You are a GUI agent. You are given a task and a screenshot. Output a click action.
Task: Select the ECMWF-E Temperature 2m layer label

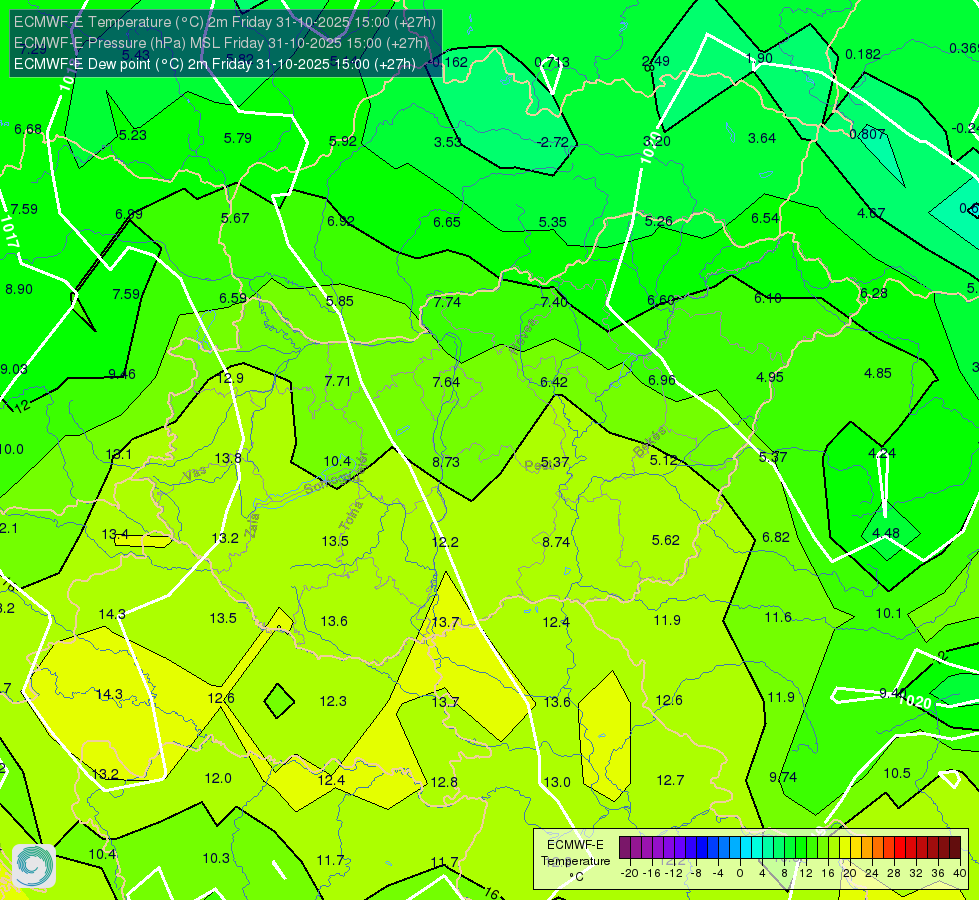coord(224,22)
